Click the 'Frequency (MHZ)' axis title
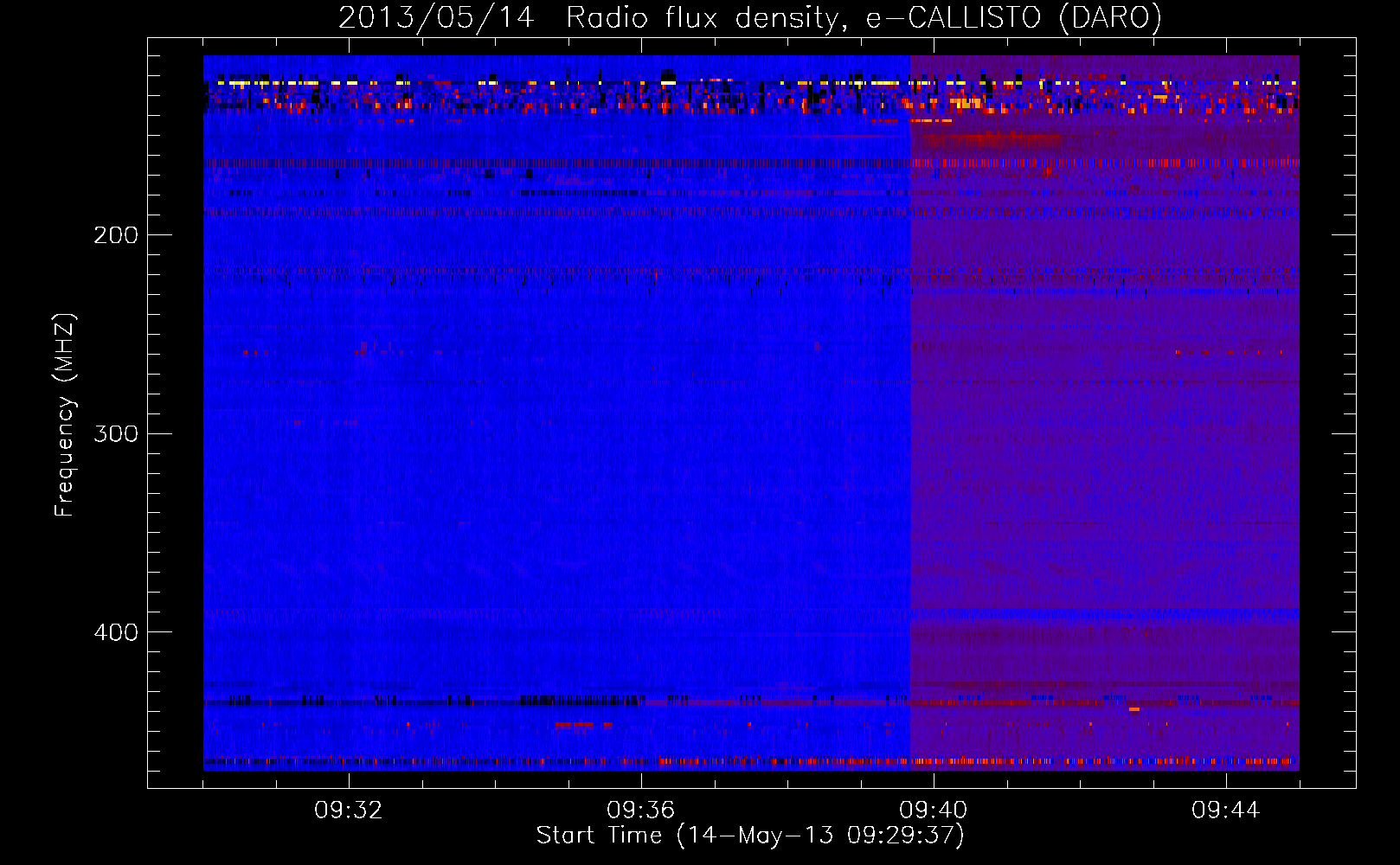The height and width of the screenshot is (865, 1400). pos(65,414)
